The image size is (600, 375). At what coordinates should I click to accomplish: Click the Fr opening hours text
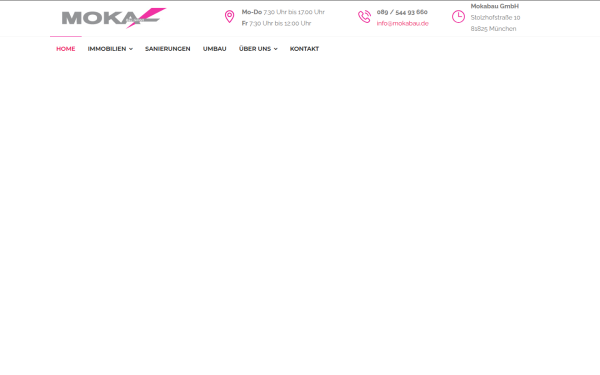276,23
